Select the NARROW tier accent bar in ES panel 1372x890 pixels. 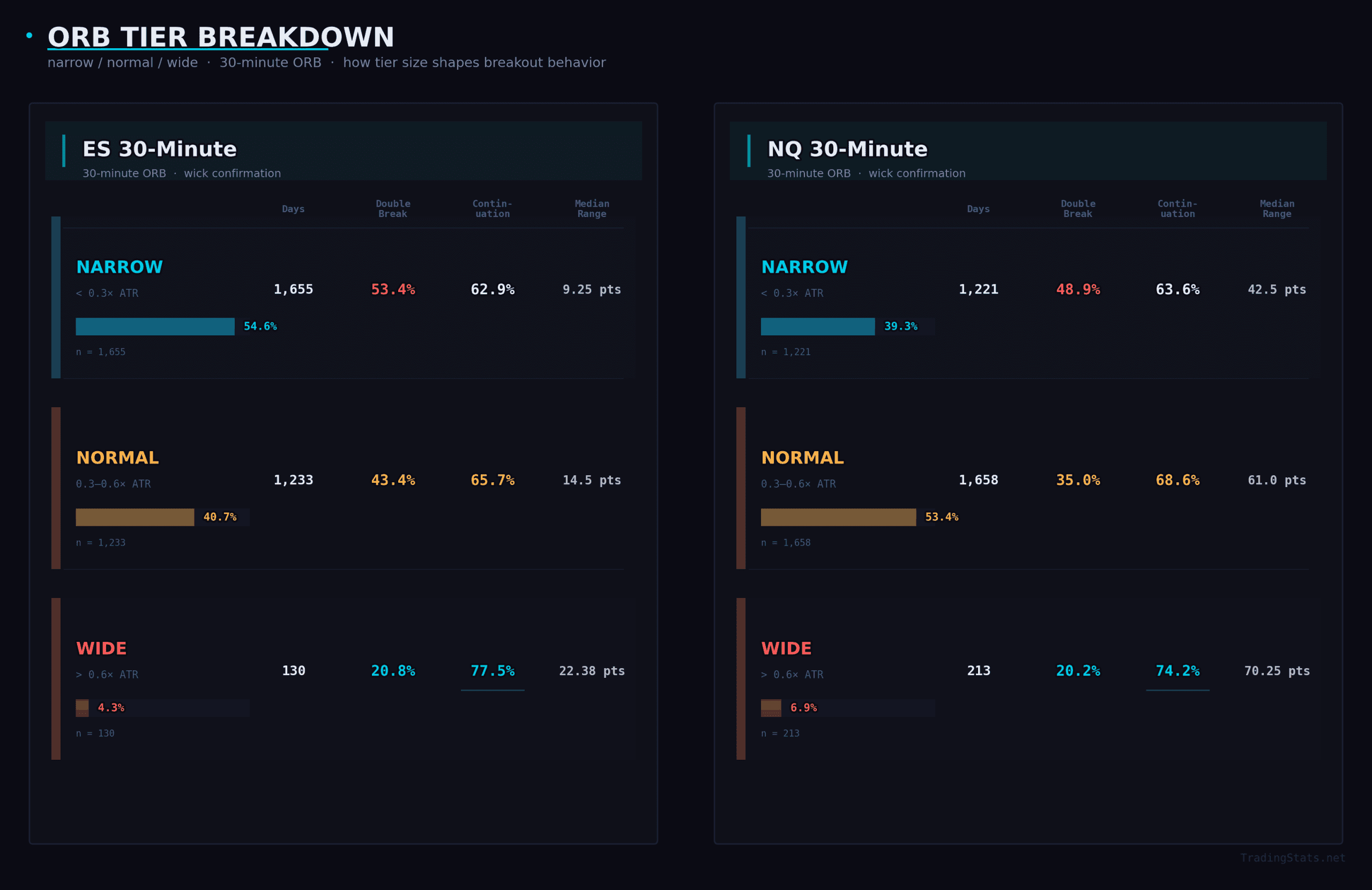[55, 297]
